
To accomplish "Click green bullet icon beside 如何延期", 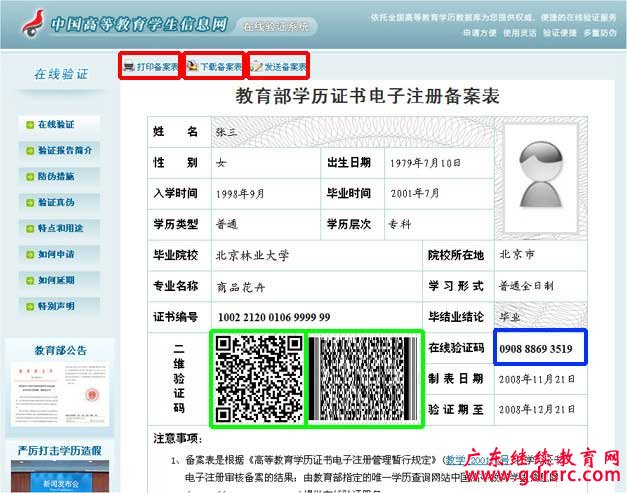I will [30, 281].
